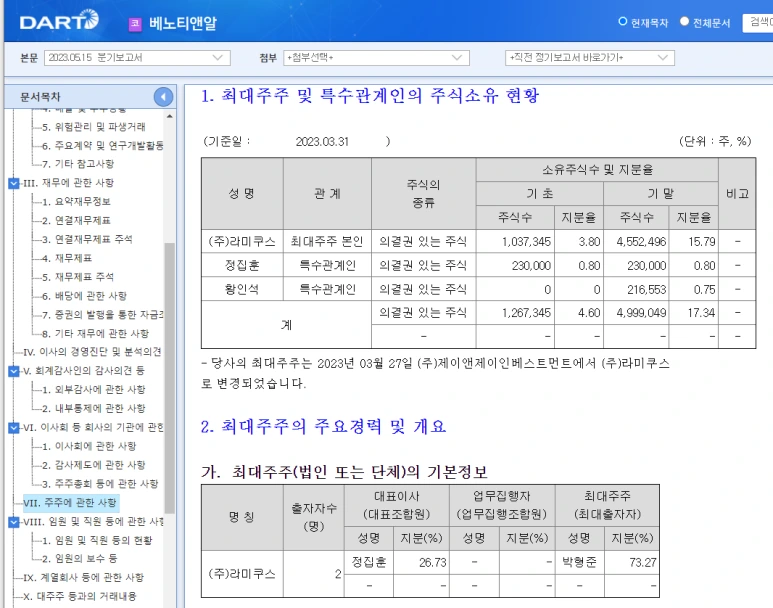
Task: Click the total 17.34 ownership value
Action: 702,313
